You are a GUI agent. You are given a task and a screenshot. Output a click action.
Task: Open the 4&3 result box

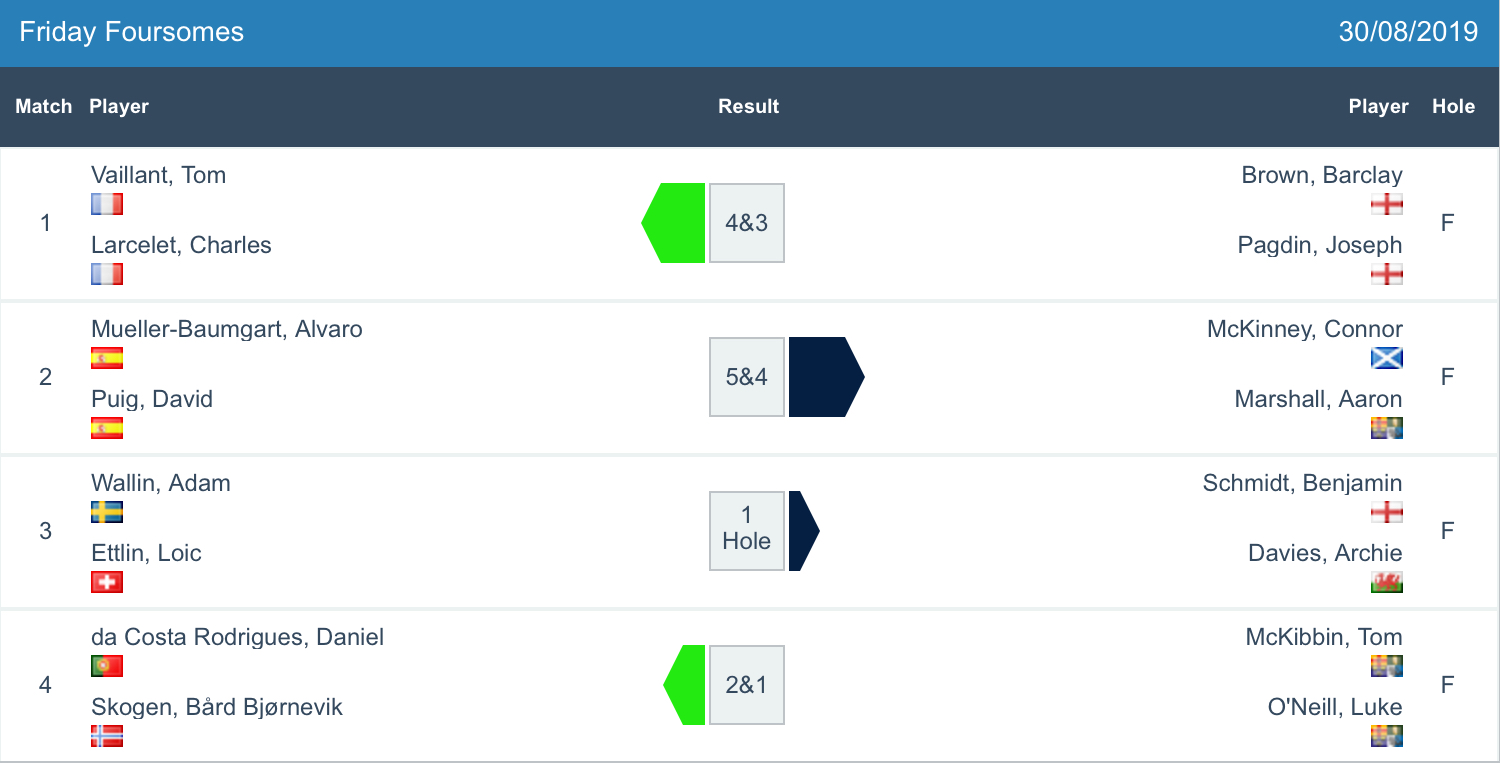coord(747,223)
